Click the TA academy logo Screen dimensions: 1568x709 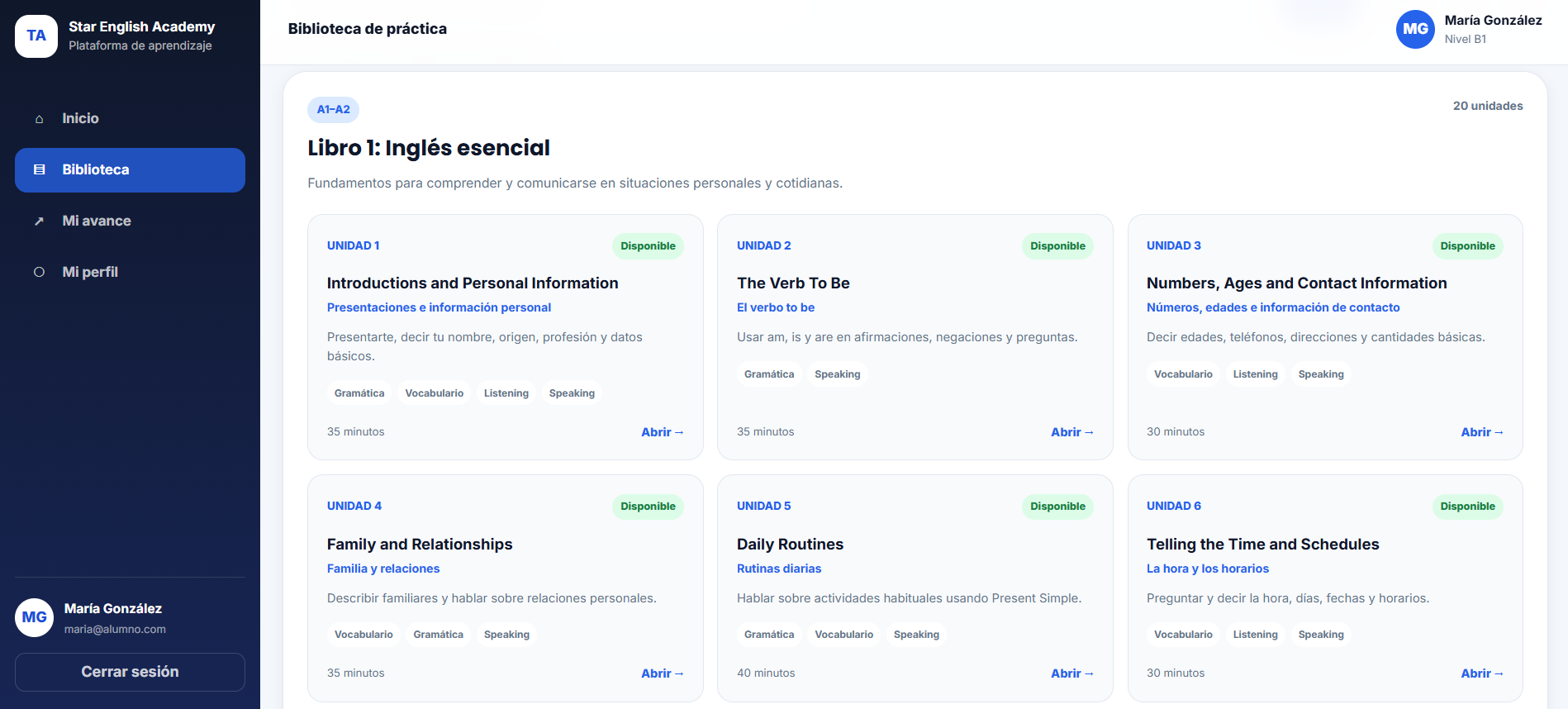point(36,36)
